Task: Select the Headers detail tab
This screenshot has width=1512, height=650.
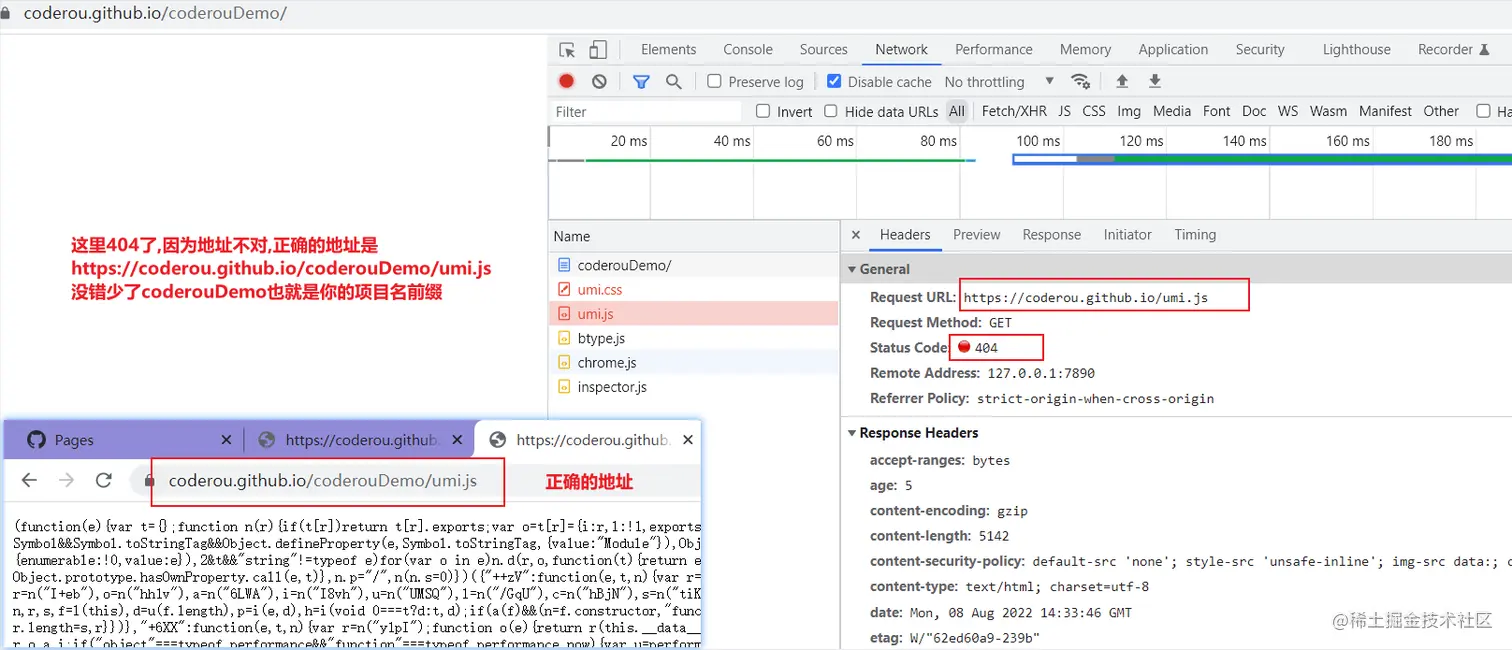Action: 905,235
